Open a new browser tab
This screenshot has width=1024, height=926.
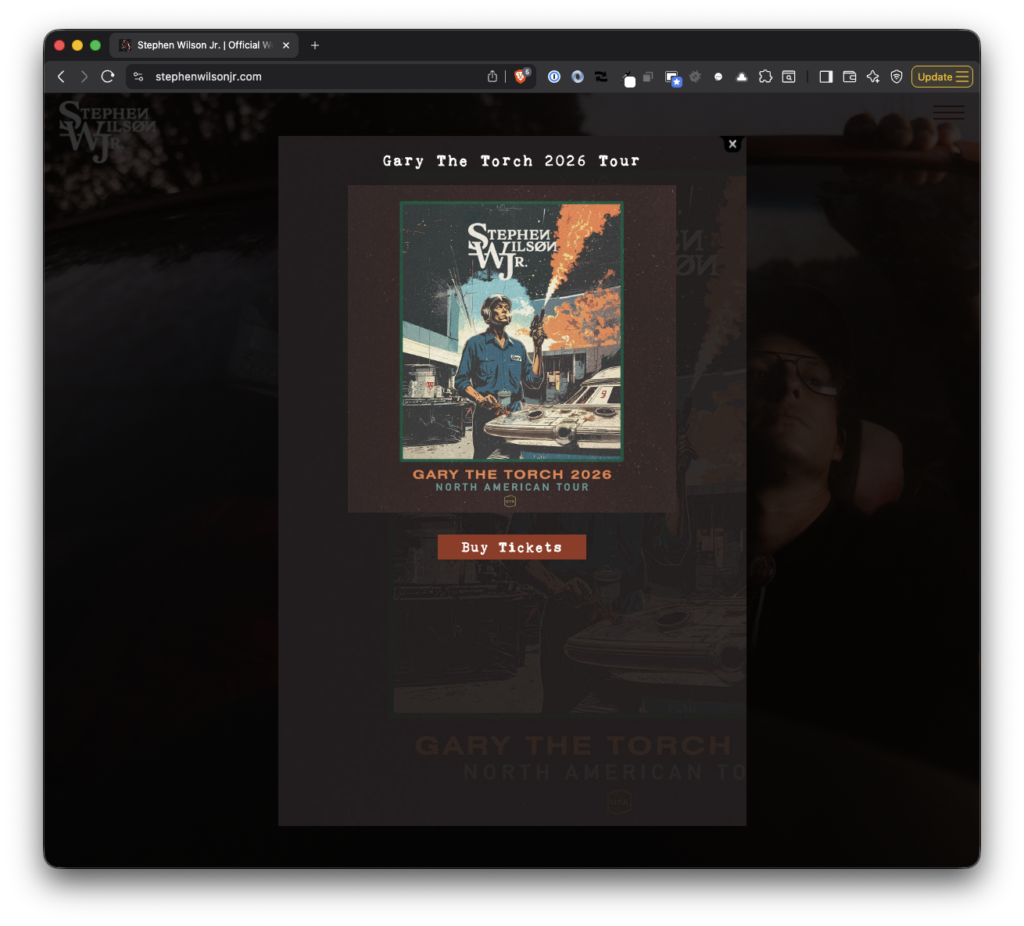315,45
